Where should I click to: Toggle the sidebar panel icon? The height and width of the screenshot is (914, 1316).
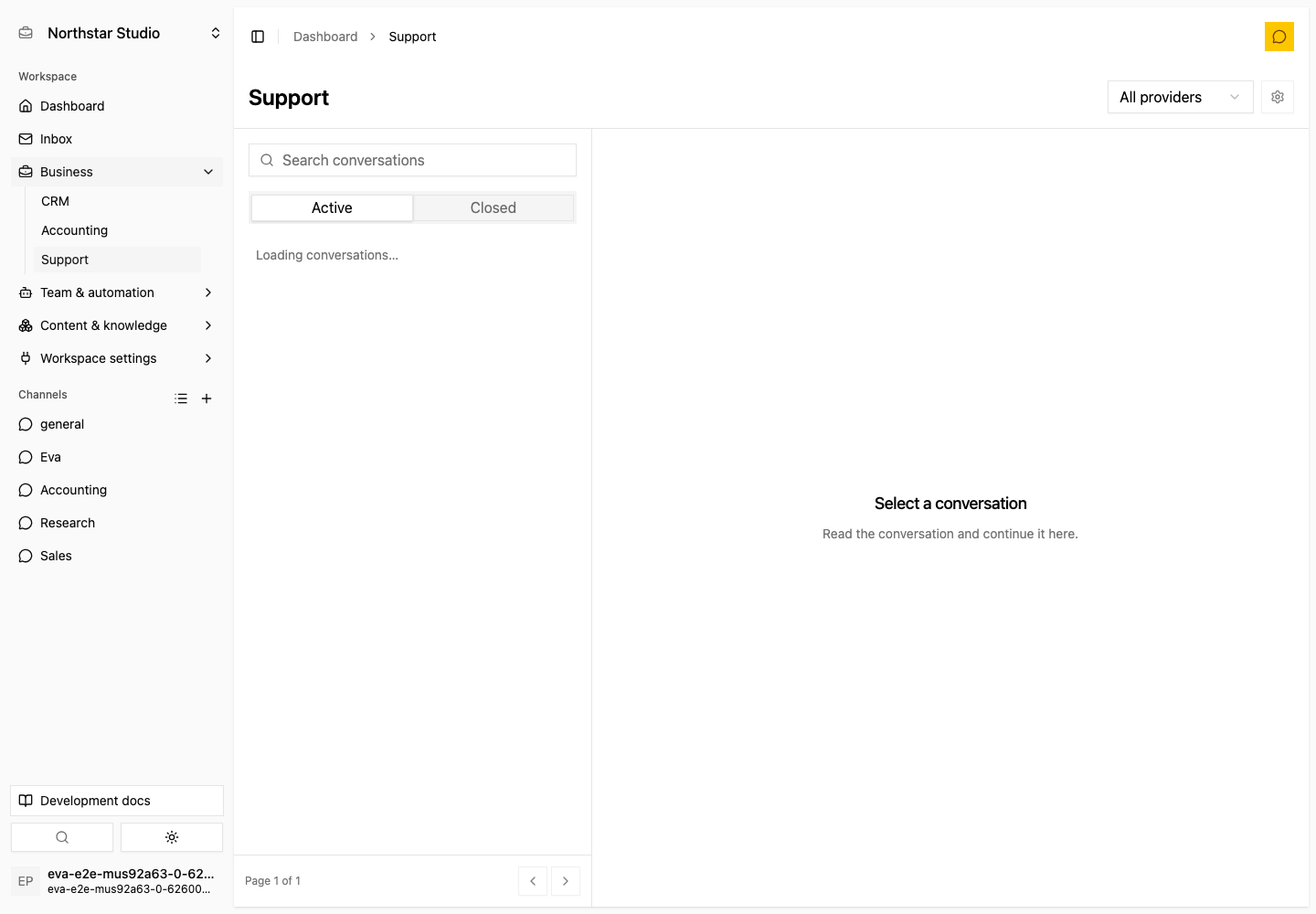(x=258, y=37)
